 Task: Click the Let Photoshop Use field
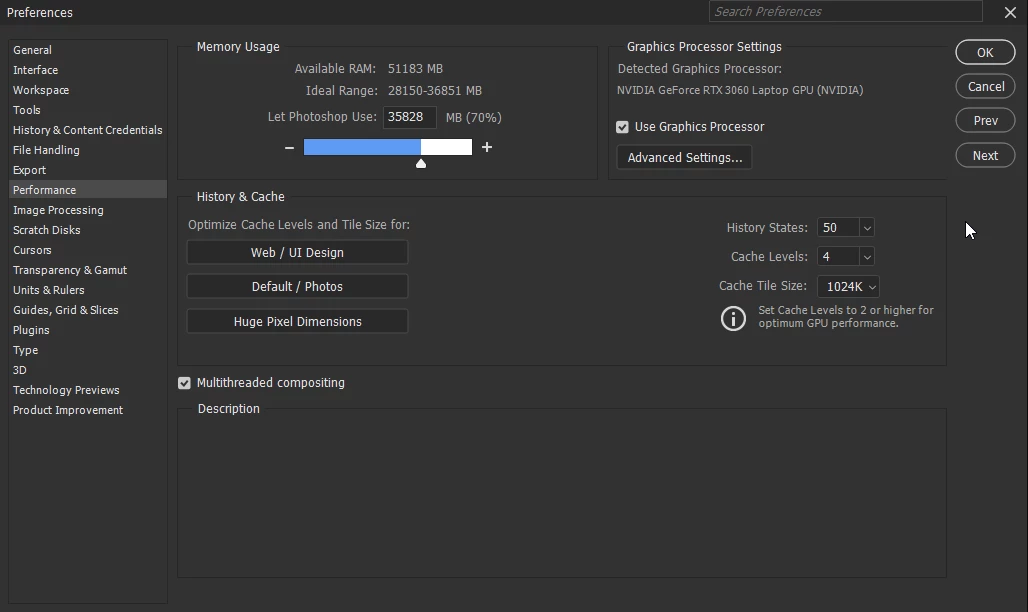pos(409,117)
